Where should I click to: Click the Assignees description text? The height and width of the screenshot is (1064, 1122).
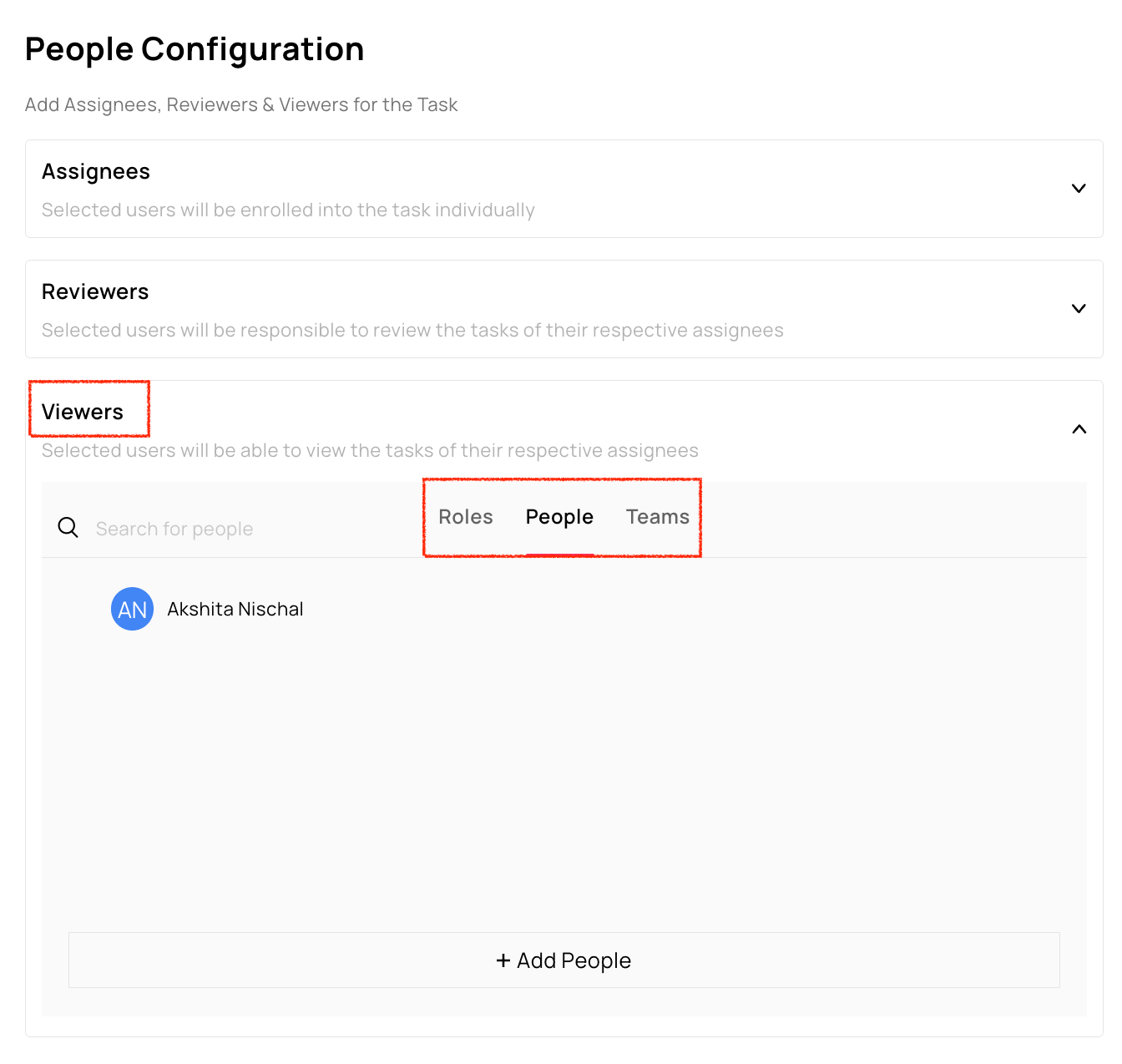coord(288,210)
